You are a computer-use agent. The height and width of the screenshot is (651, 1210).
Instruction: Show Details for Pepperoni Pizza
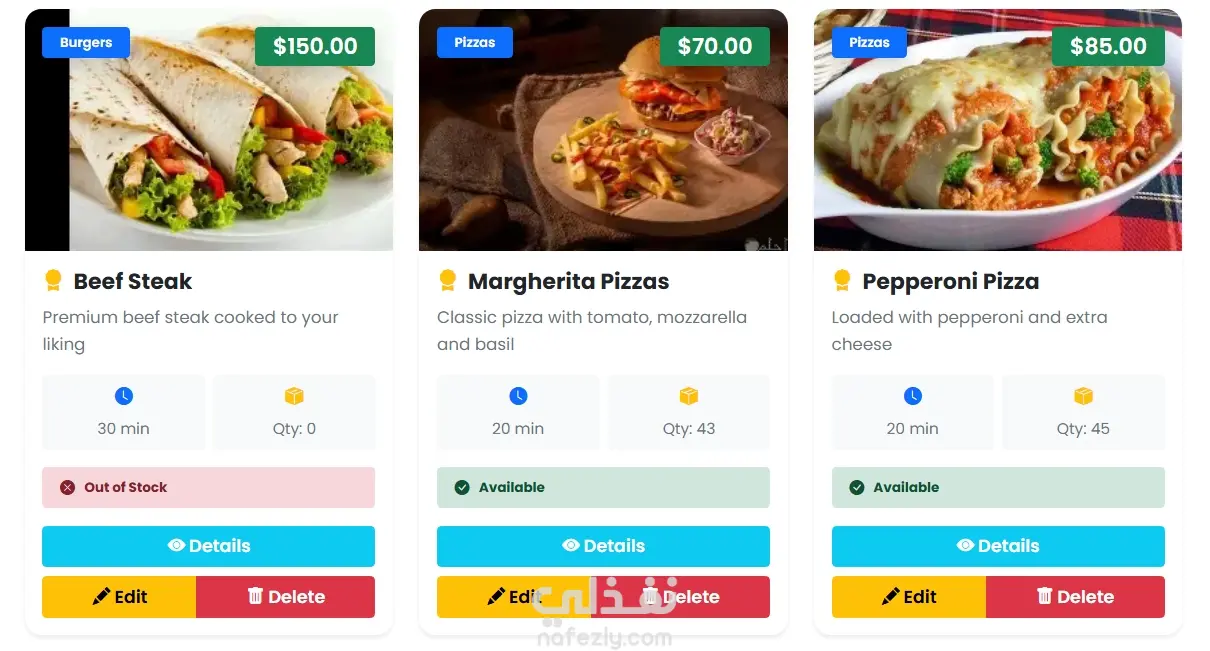998,546
